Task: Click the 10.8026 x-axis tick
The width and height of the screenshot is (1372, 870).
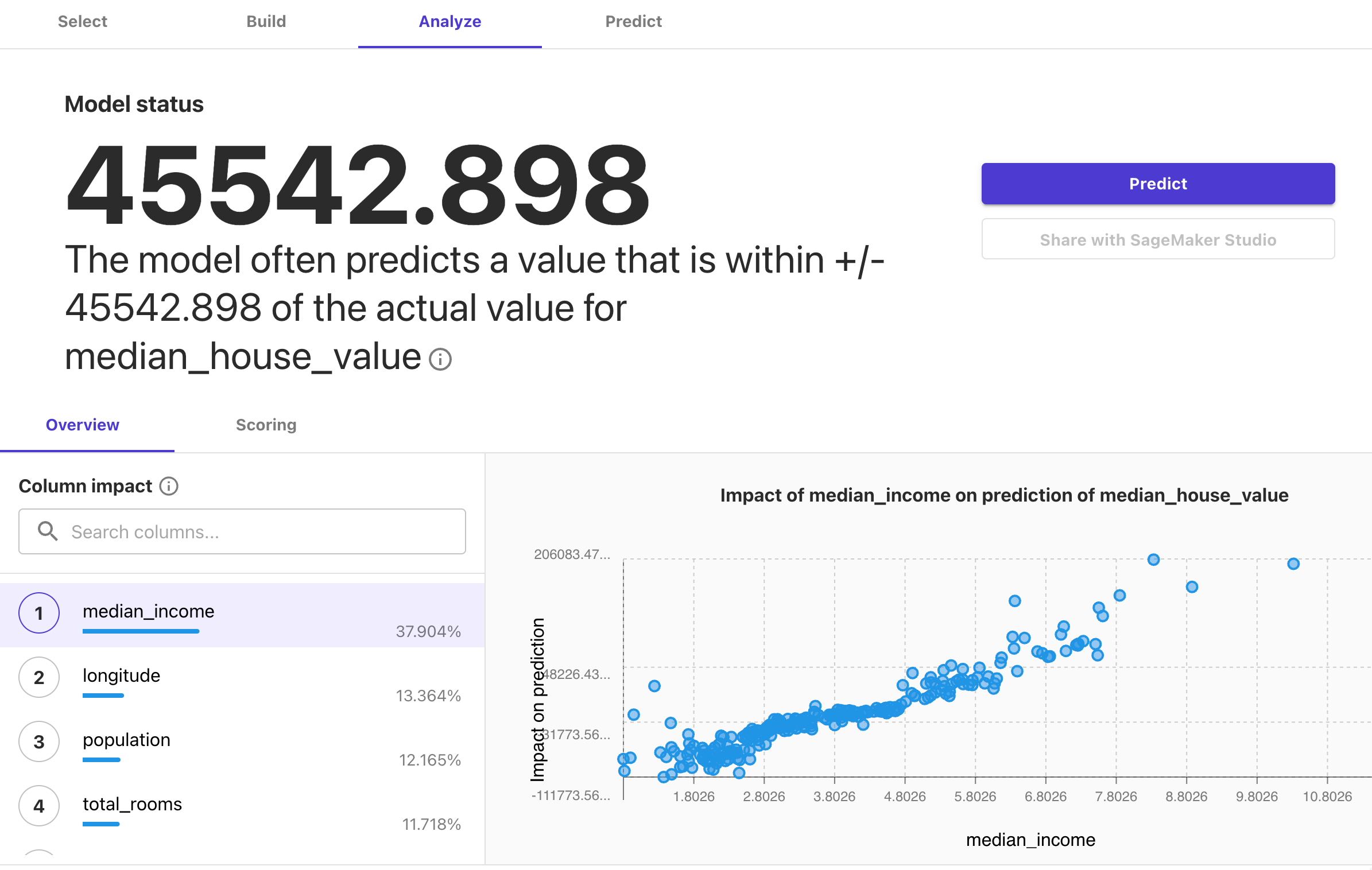Action: pos(1327,797)
